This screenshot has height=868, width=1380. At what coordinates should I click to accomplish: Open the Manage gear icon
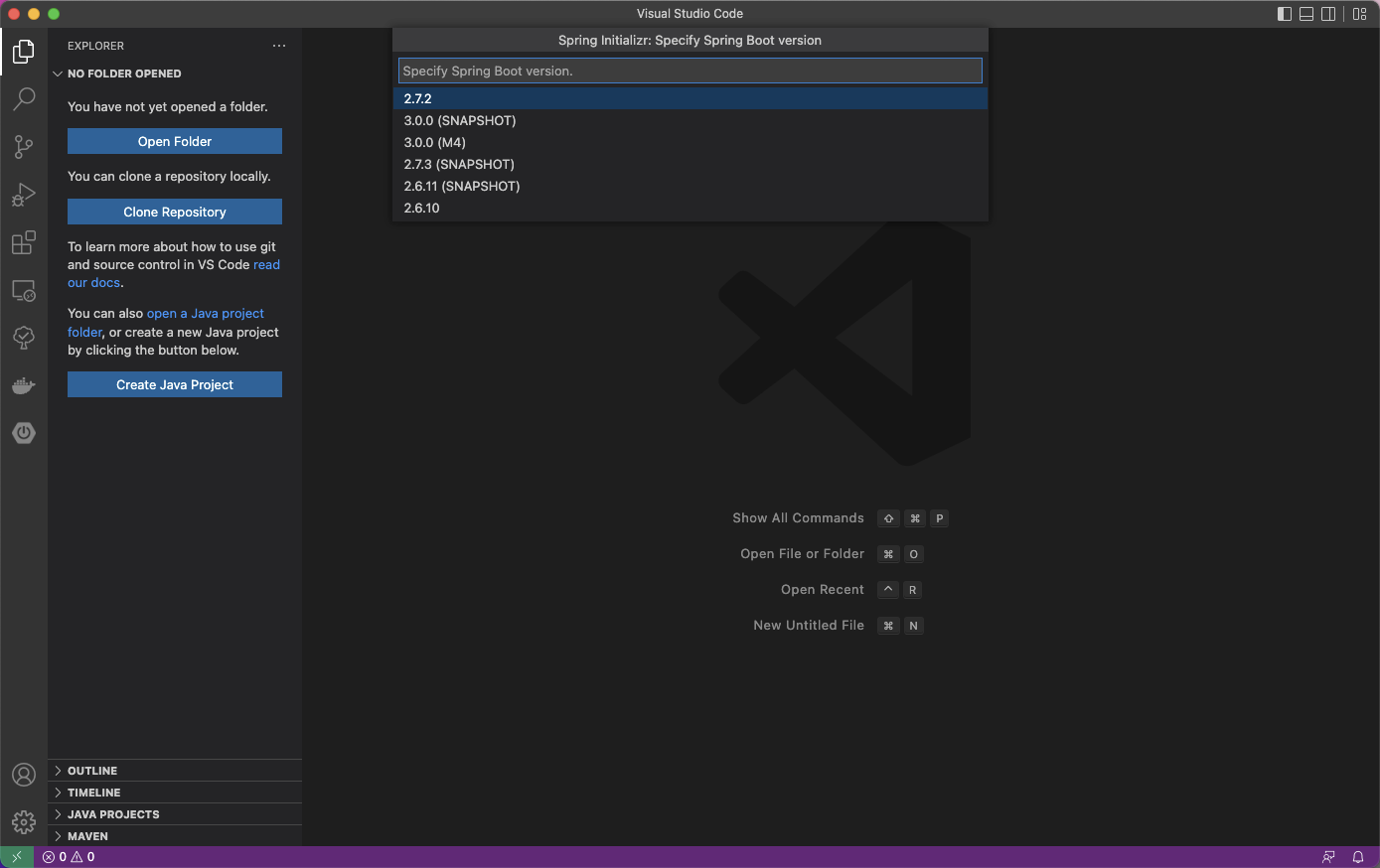click(24, 822)
